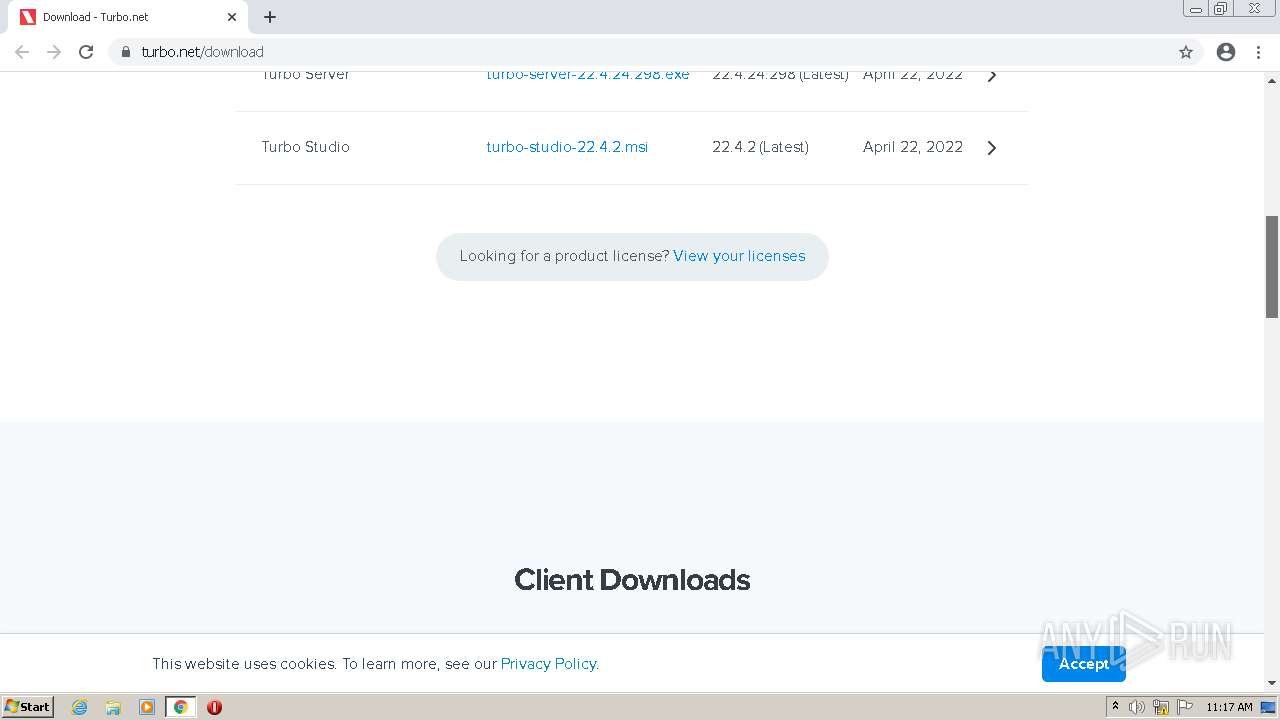The image size is (1280, 720).
Task: Select the Download - Turbo.net tab
Action: (x=130, y=17)
